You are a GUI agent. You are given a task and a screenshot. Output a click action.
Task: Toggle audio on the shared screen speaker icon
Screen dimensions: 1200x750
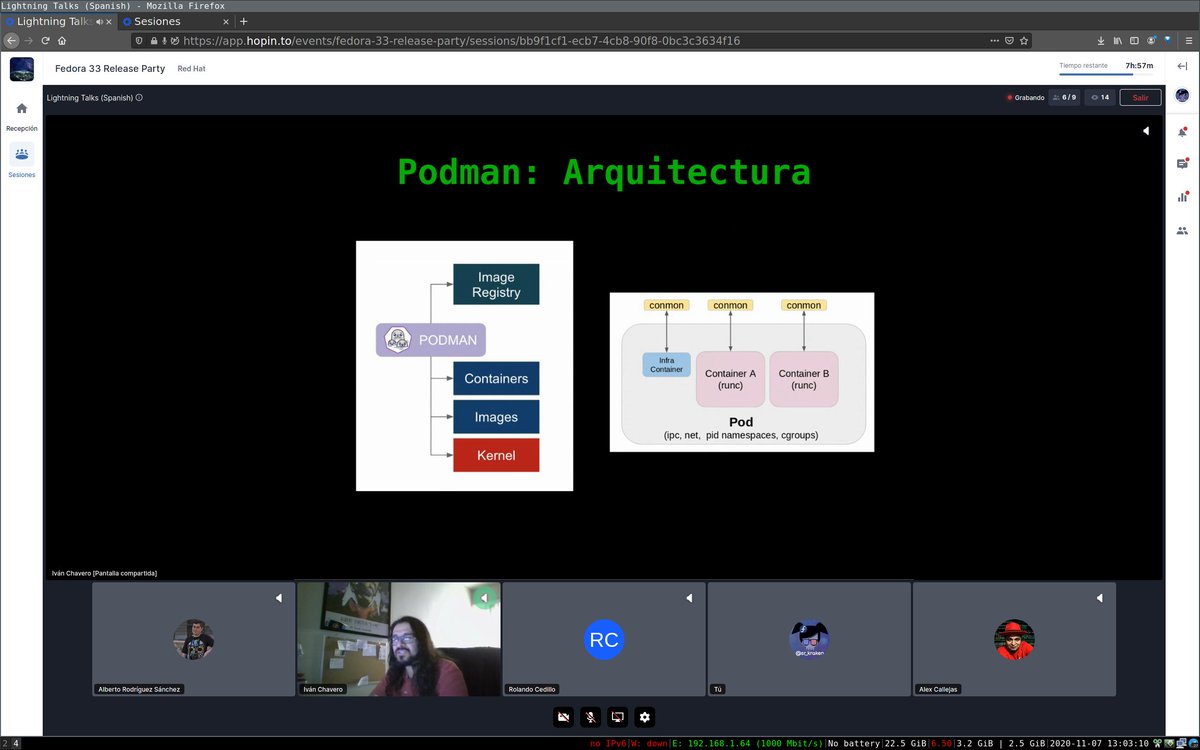(1146, 131)
